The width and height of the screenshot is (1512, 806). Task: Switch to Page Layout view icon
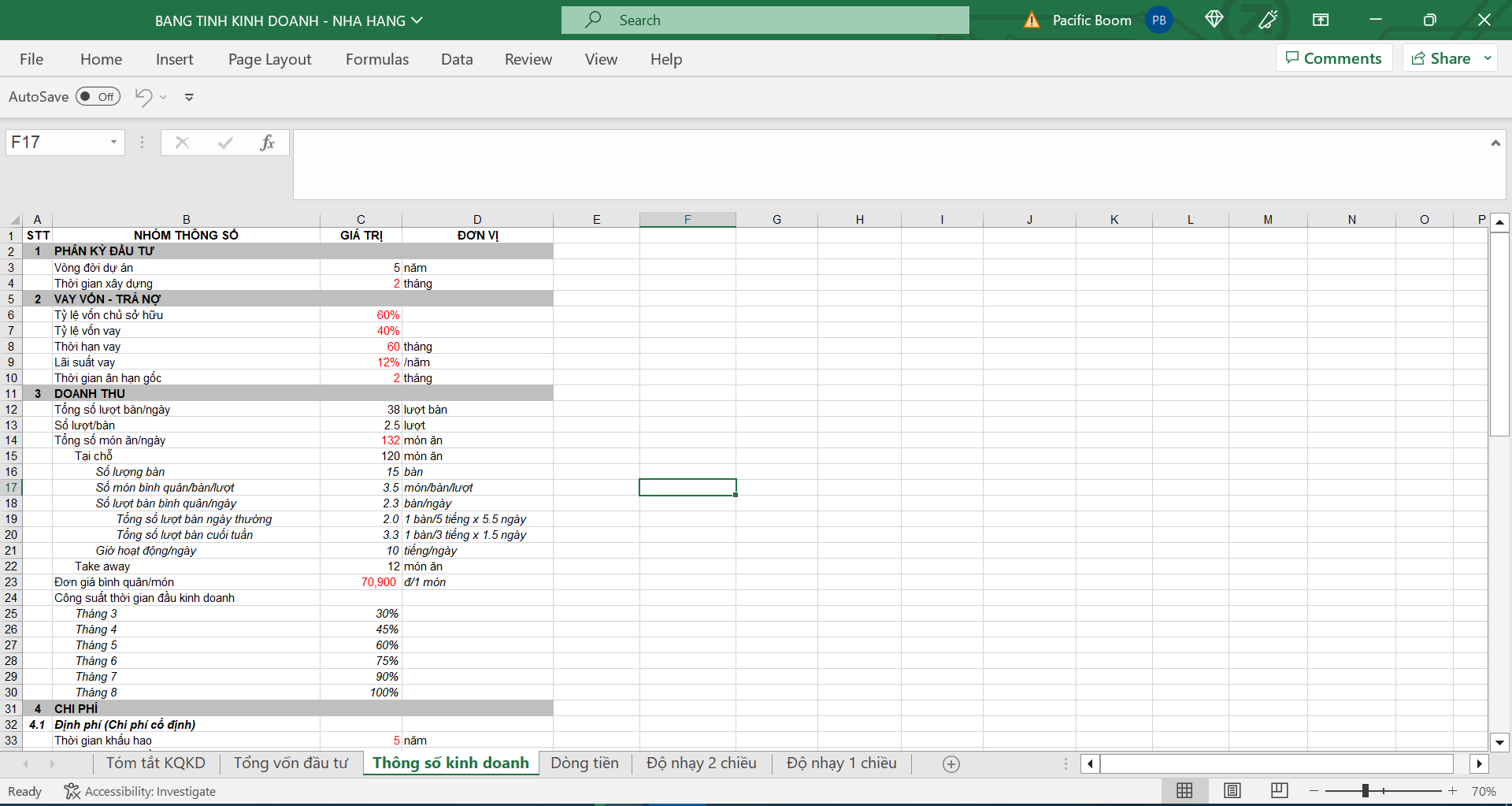[1232, 790]
